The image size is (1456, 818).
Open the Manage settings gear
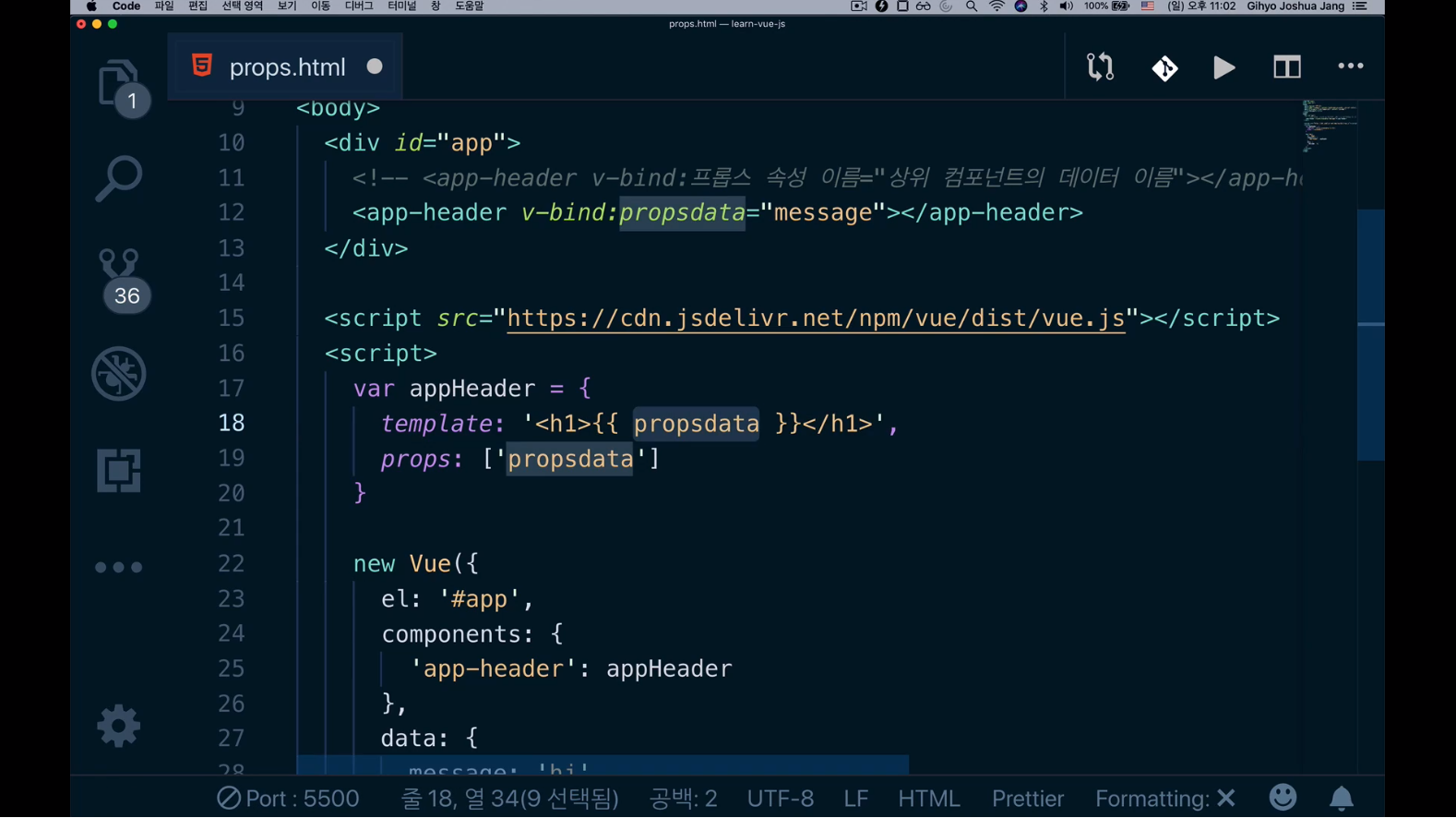point(118,726)
